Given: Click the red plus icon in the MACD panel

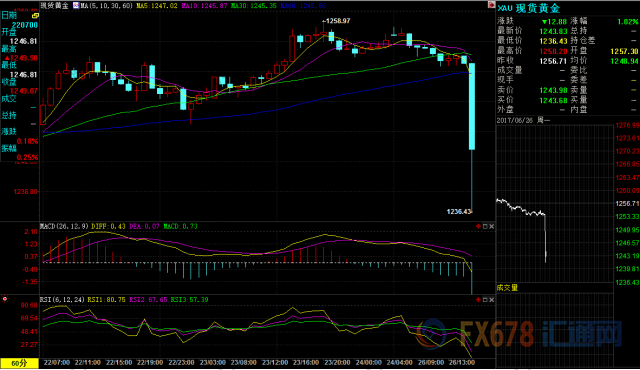Looking at the screenshot, I should click(x=478, y=226).
